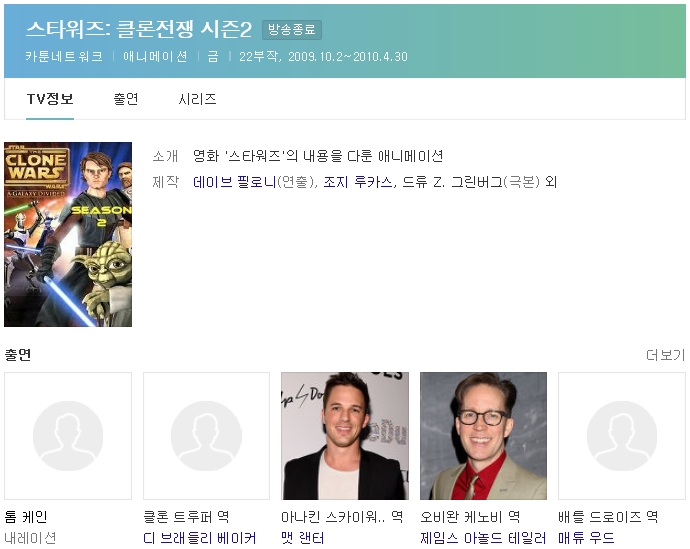Click the Clone Wars Season 2 poster
The image size is (690, 549).
(x=68, y=234)
